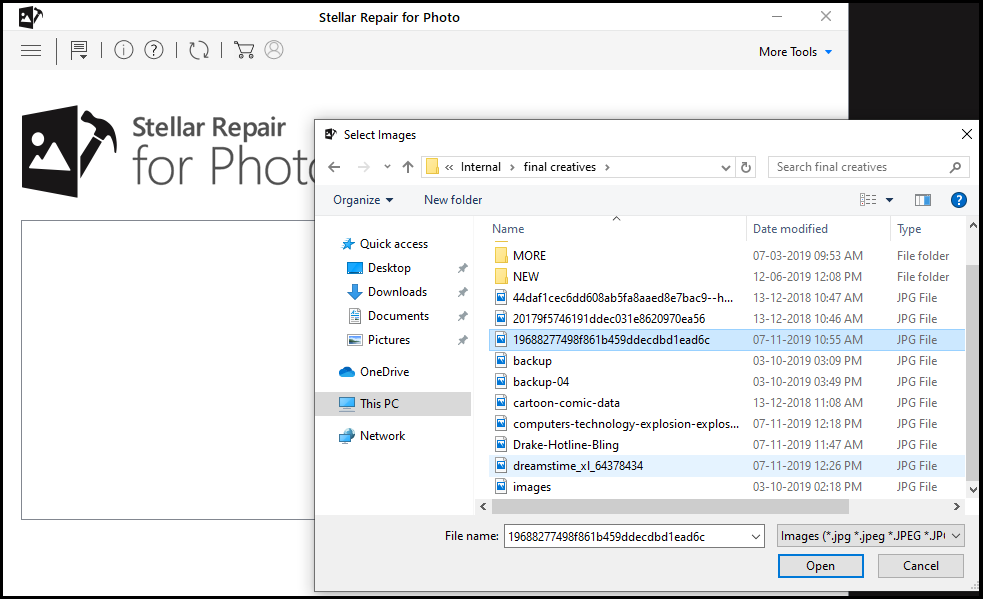Image resolution: width=983 pixels, height=599 pixels.
Task: Click the forward navigation arrow
Action: pos(364,167)
